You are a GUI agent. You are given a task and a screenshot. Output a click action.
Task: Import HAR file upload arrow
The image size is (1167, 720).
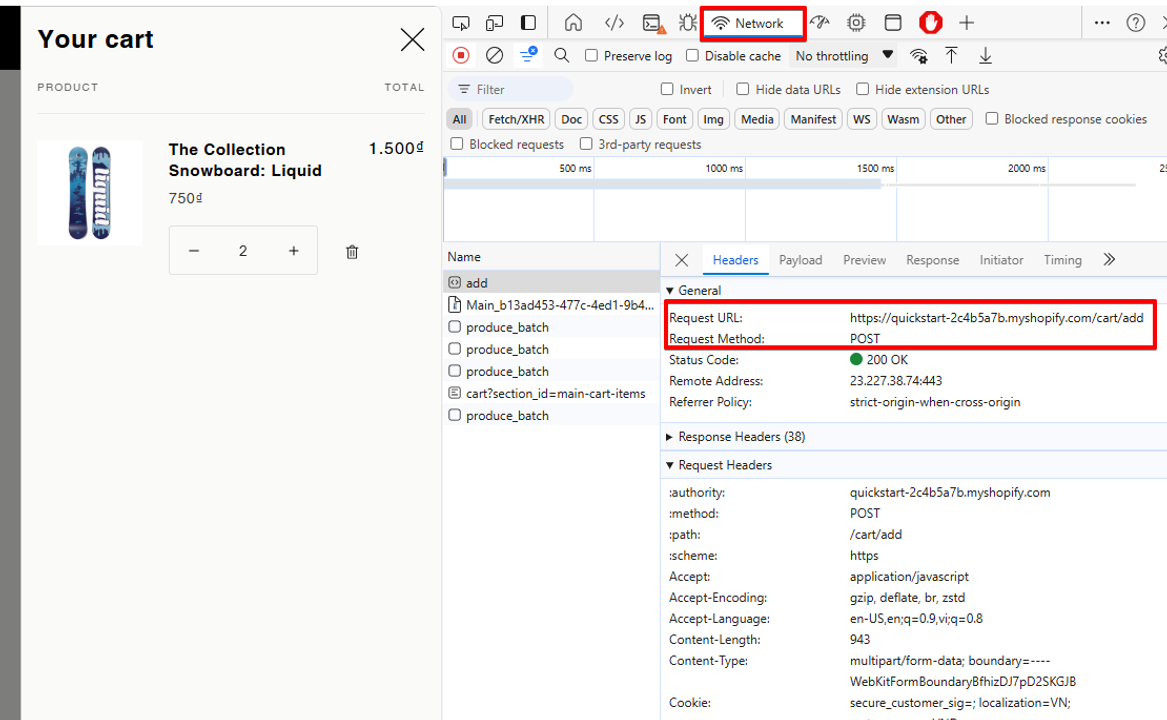pos(951,56)
